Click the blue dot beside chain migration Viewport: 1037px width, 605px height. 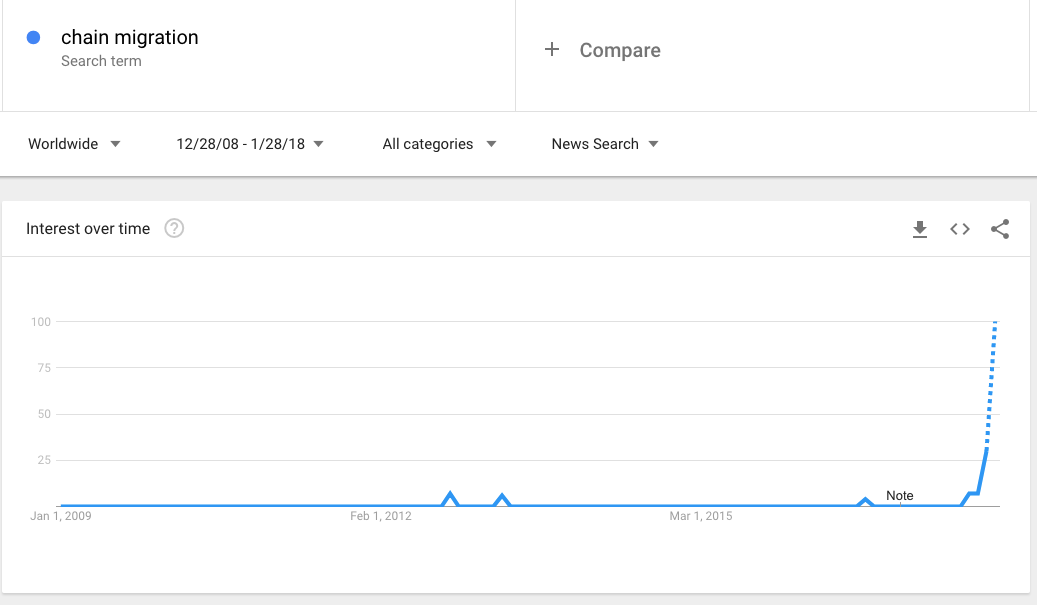click(33, 38)
